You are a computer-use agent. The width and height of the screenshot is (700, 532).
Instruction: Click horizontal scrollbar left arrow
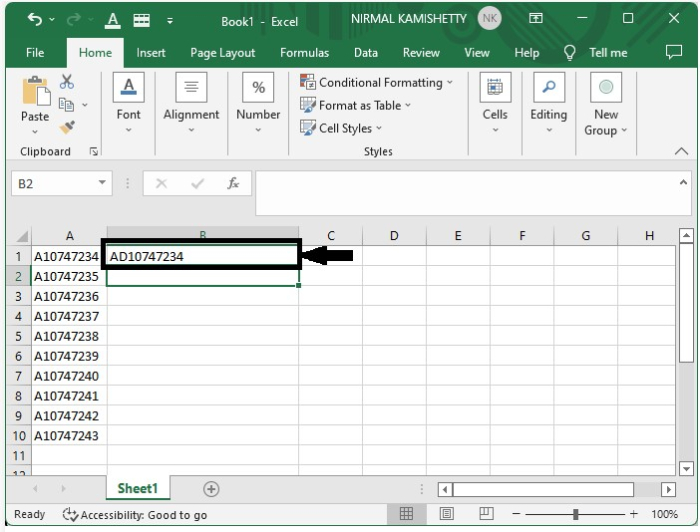(445, 489)
